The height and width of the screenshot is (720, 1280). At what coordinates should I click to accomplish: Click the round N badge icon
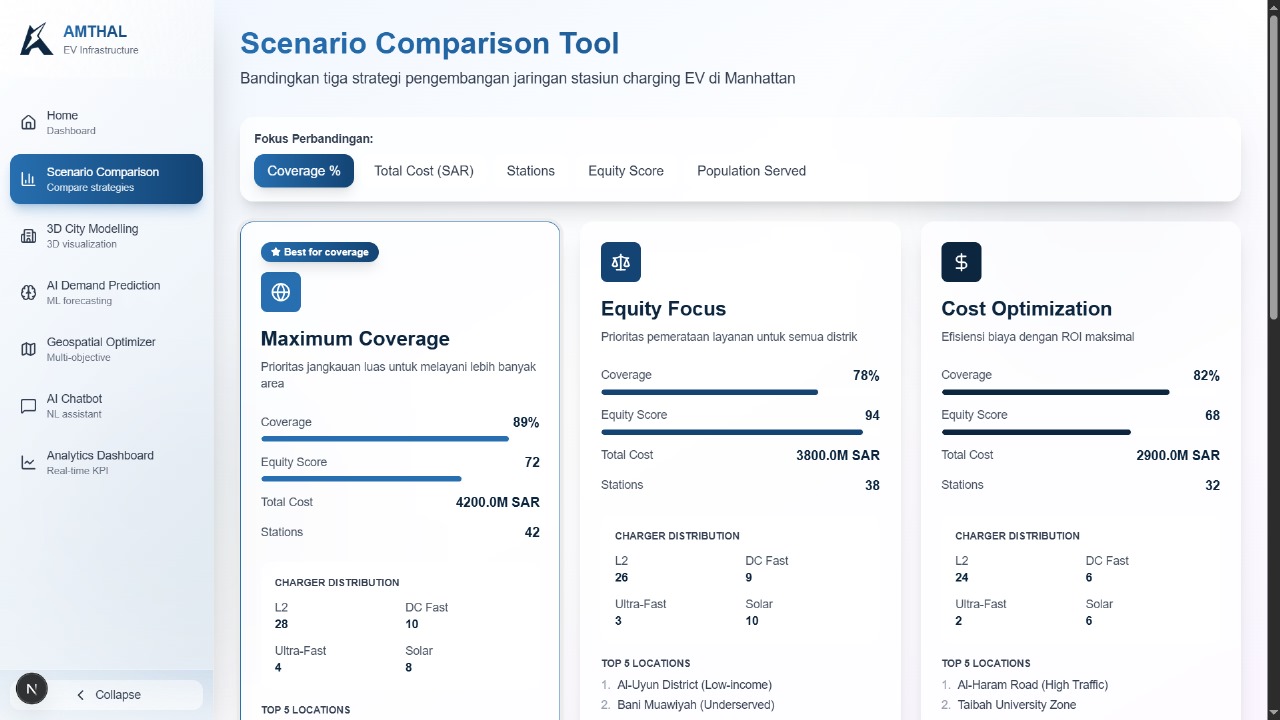(32, 689)
